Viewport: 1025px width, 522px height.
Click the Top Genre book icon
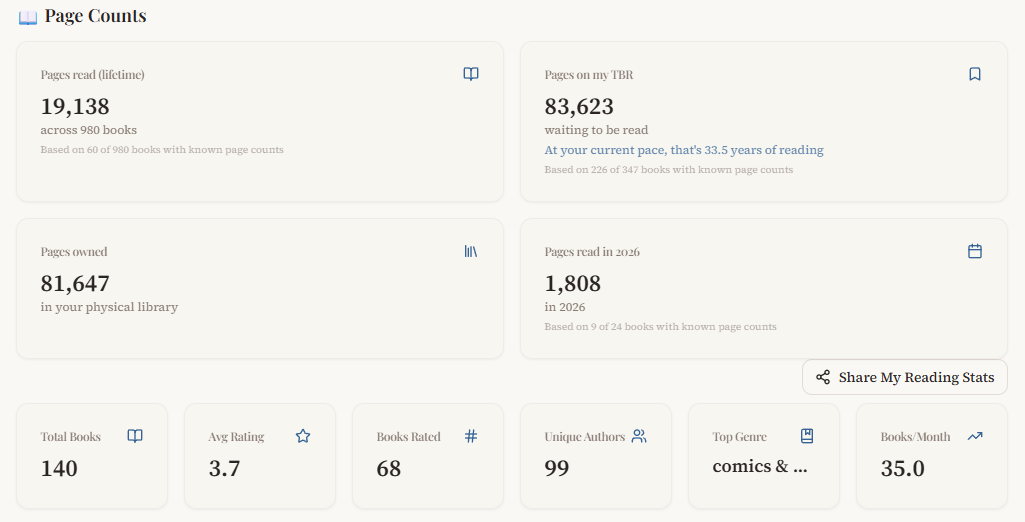pyautogui.click(x=807, y=436)
